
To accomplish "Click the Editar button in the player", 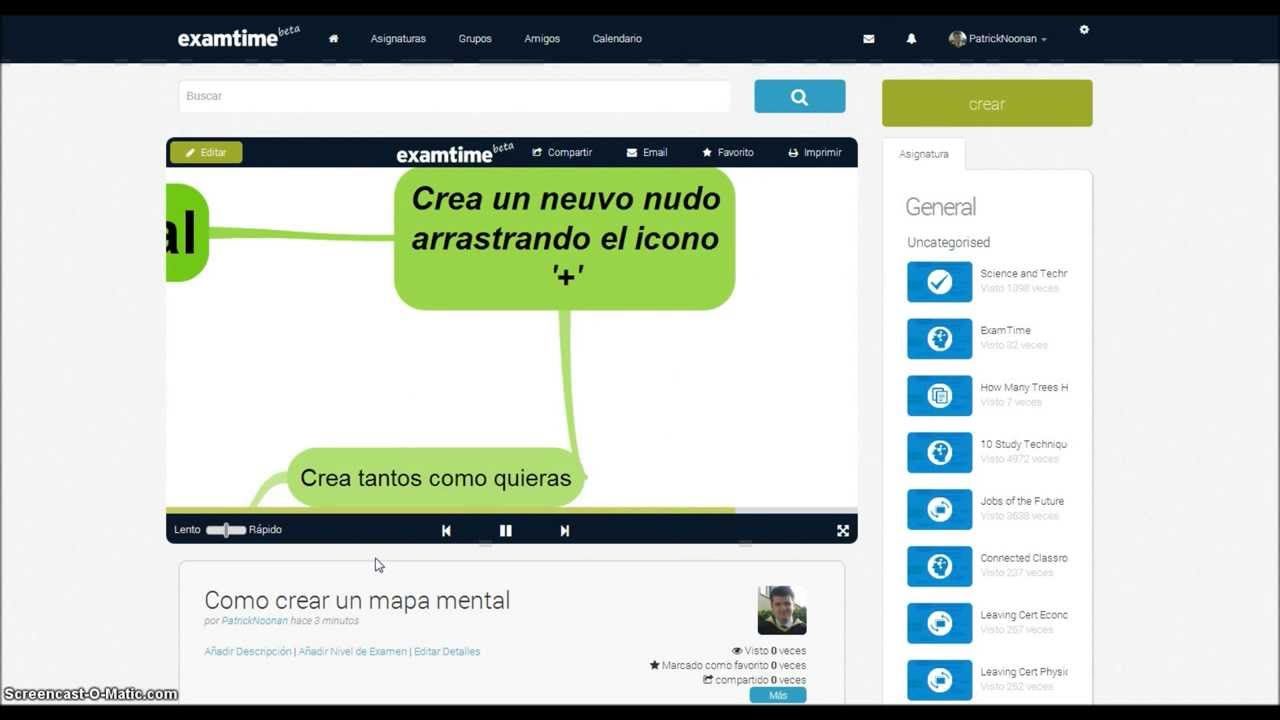I will [x=206, y=153].
